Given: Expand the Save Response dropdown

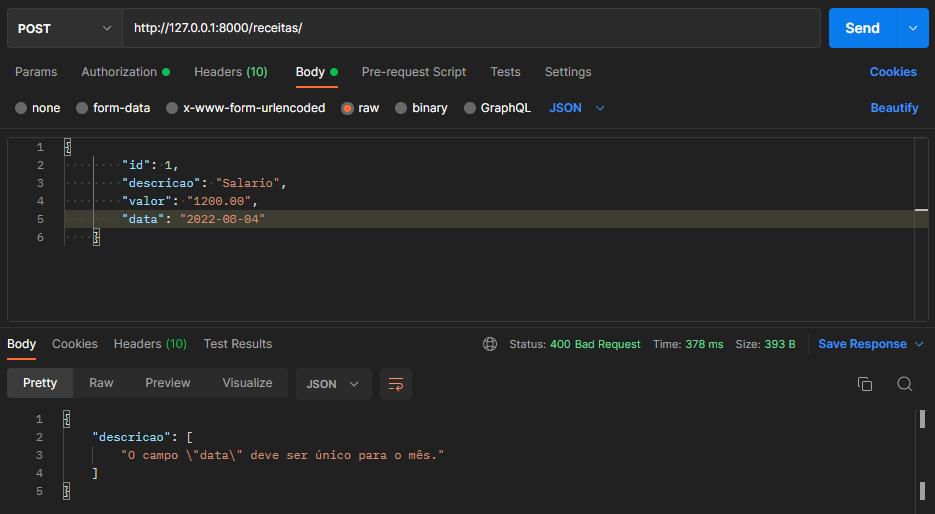Looking at the screenshot, I should pos(919,344).
